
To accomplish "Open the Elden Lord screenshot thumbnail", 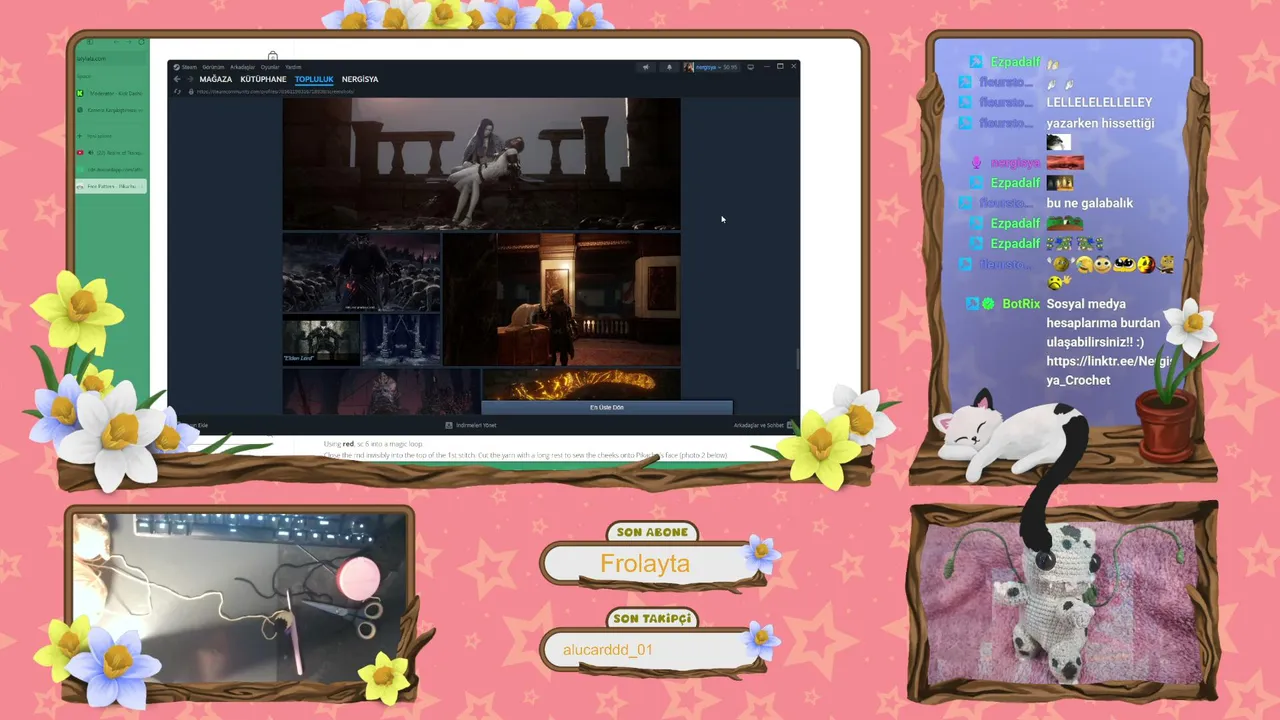I will point(321,341).
